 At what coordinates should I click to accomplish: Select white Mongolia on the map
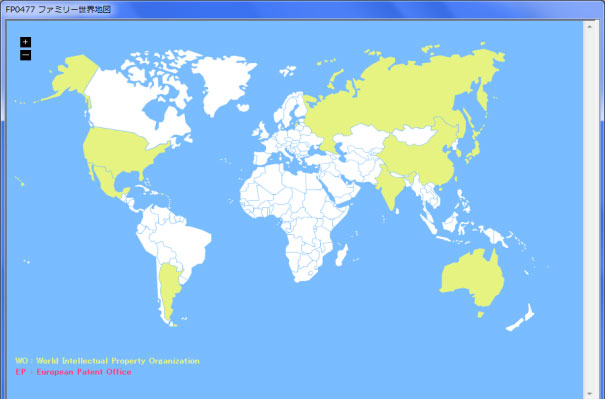pyautogui.click(x=415, y=135)
